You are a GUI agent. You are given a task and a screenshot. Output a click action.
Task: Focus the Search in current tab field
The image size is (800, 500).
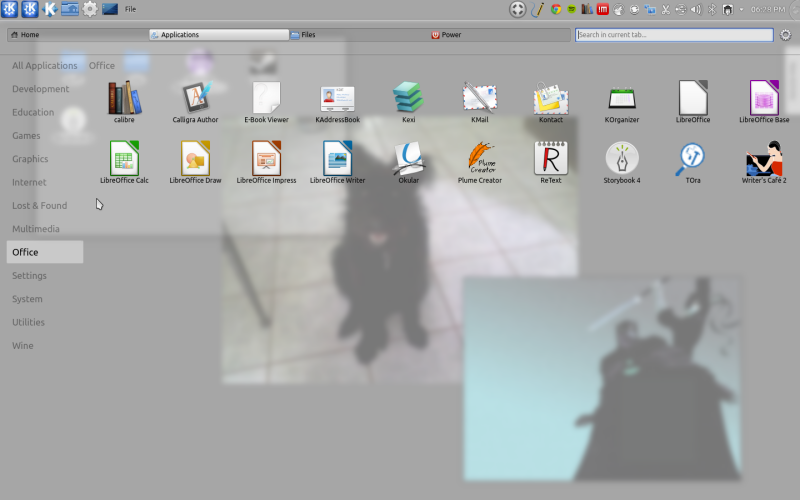674,35
